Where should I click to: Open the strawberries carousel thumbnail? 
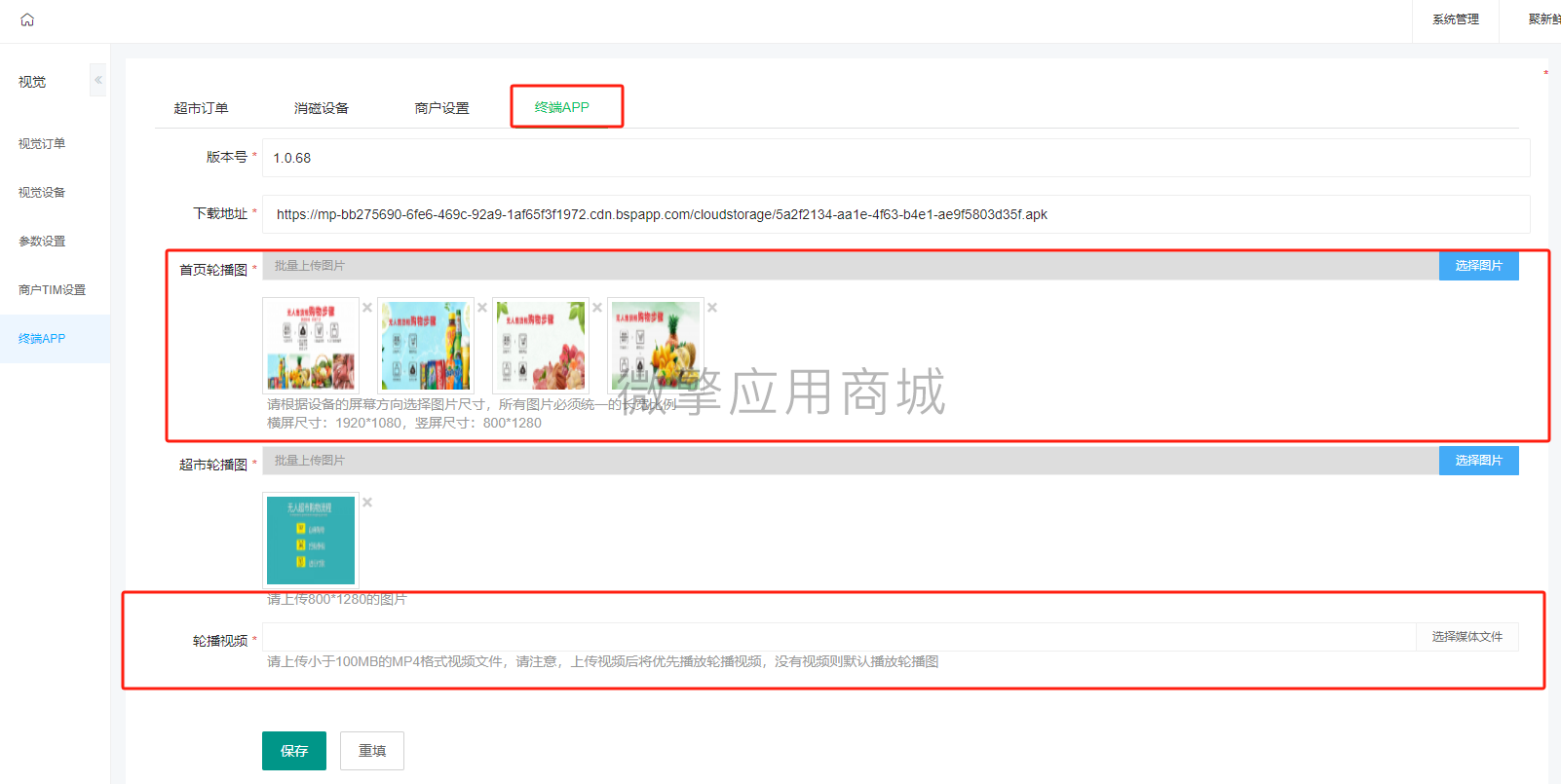541,346
